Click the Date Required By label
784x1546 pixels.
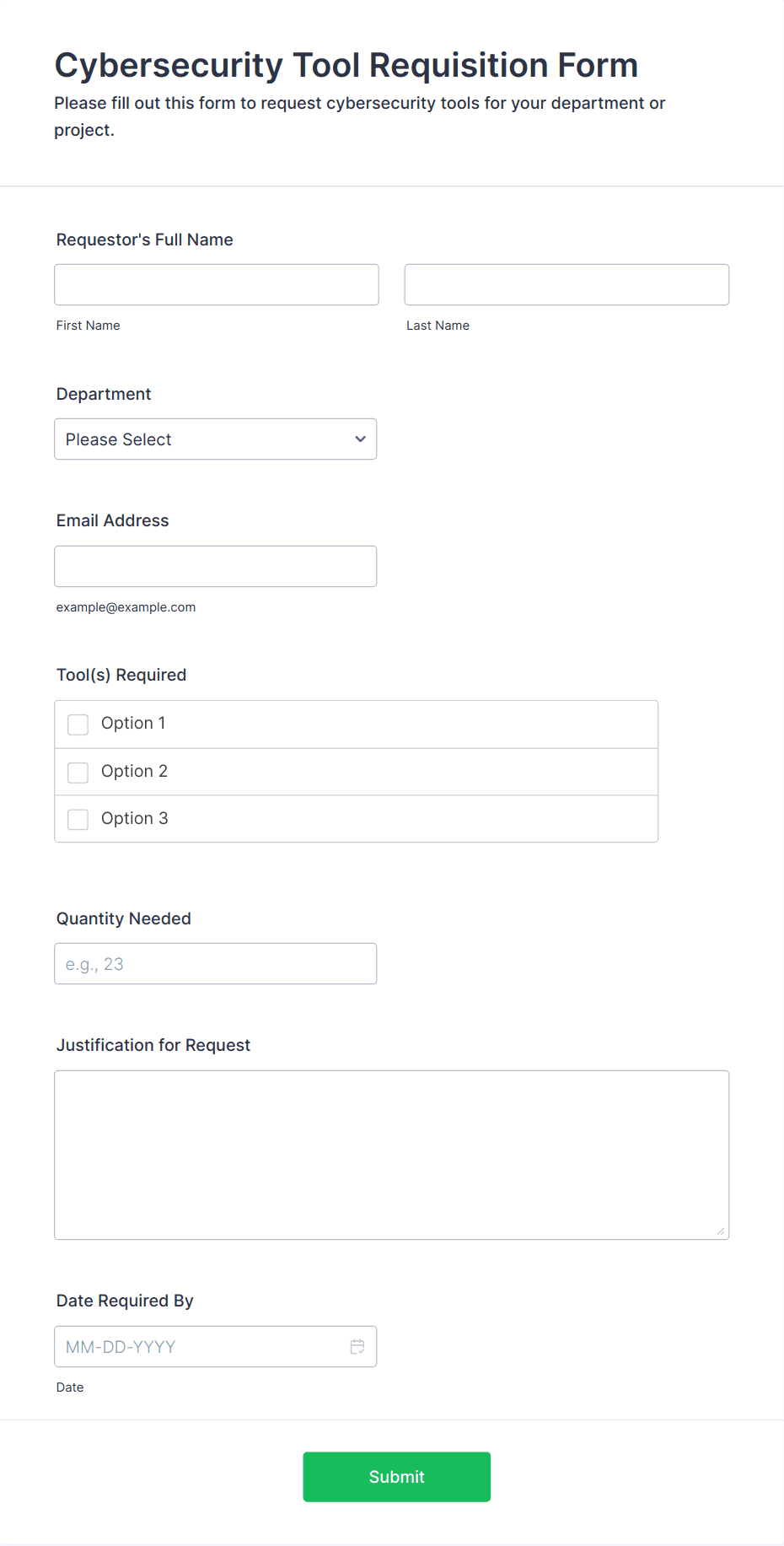coord(125,1301)
